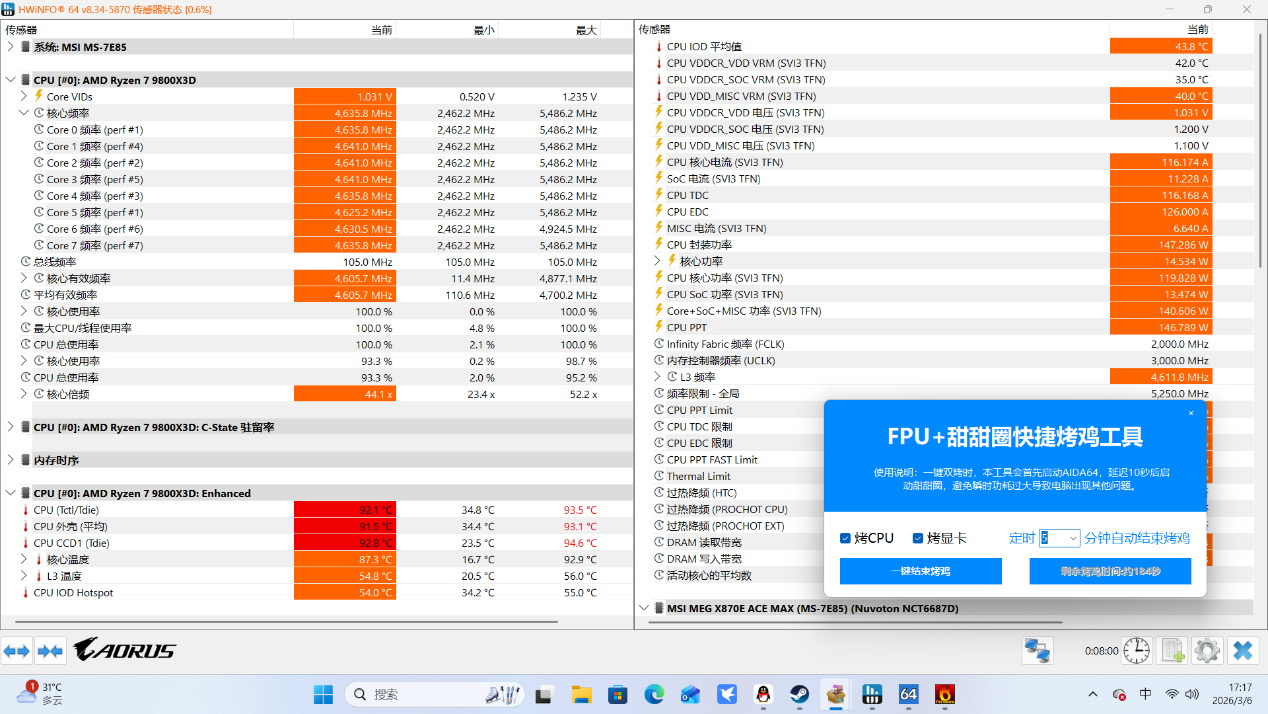Uncheck the 烤显卡 checkbox
1268x714 pixels.
(918, 538)
